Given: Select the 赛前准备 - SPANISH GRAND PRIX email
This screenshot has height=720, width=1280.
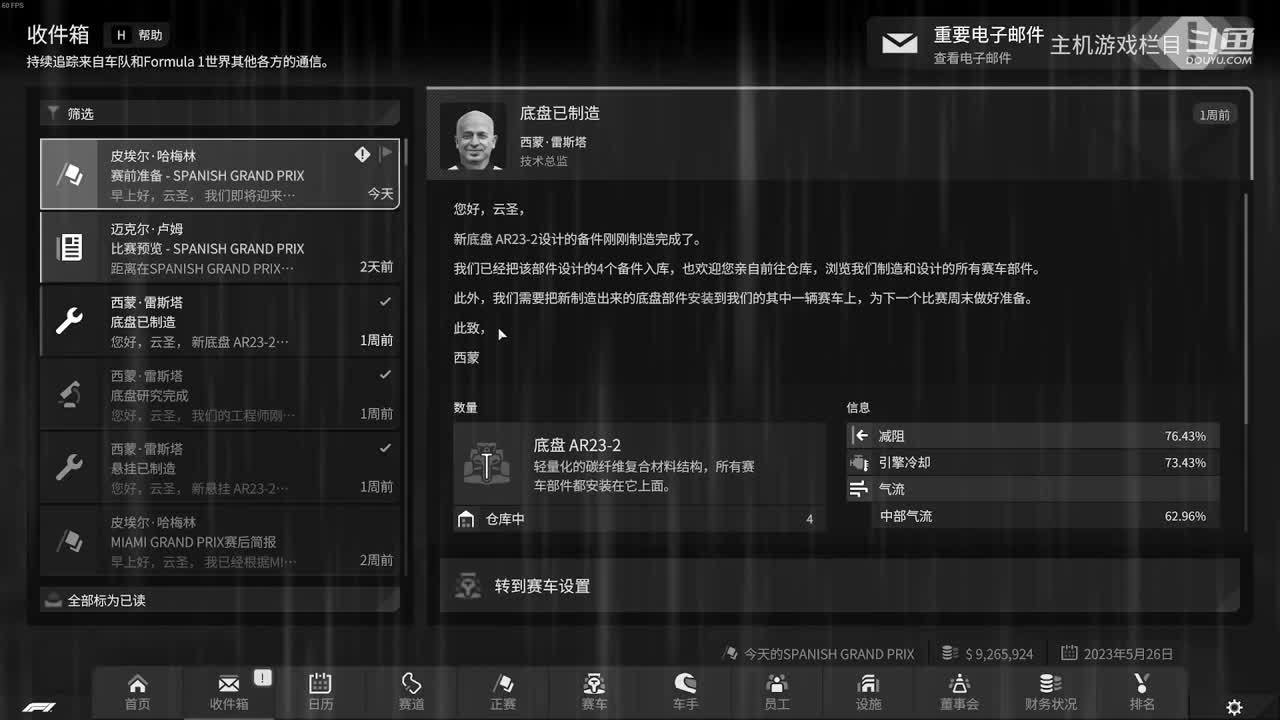Looking at the screenshot, I should [220, 175].
